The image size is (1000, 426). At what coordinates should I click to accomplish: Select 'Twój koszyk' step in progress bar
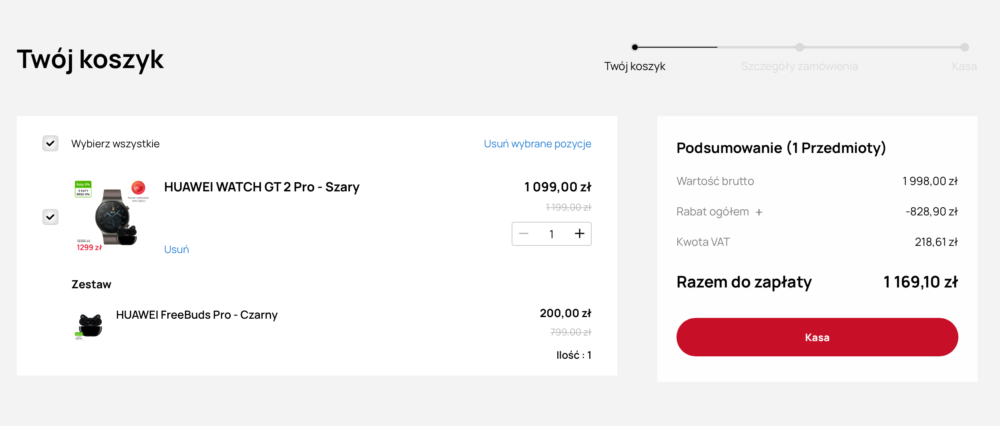pyautogui.click(x=635, y=66)
